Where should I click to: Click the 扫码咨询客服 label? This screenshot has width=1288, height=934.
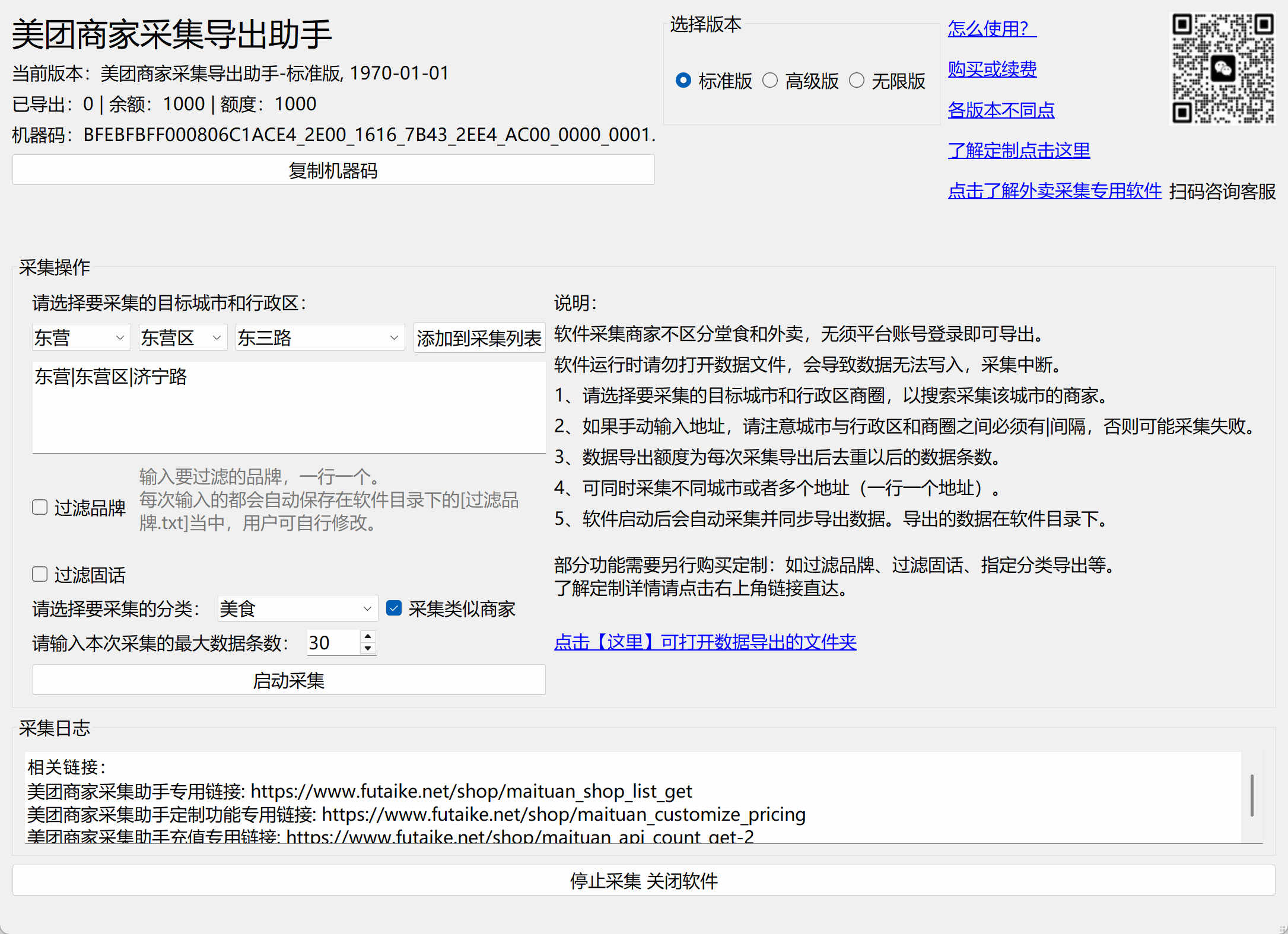tap(1222, 191)
